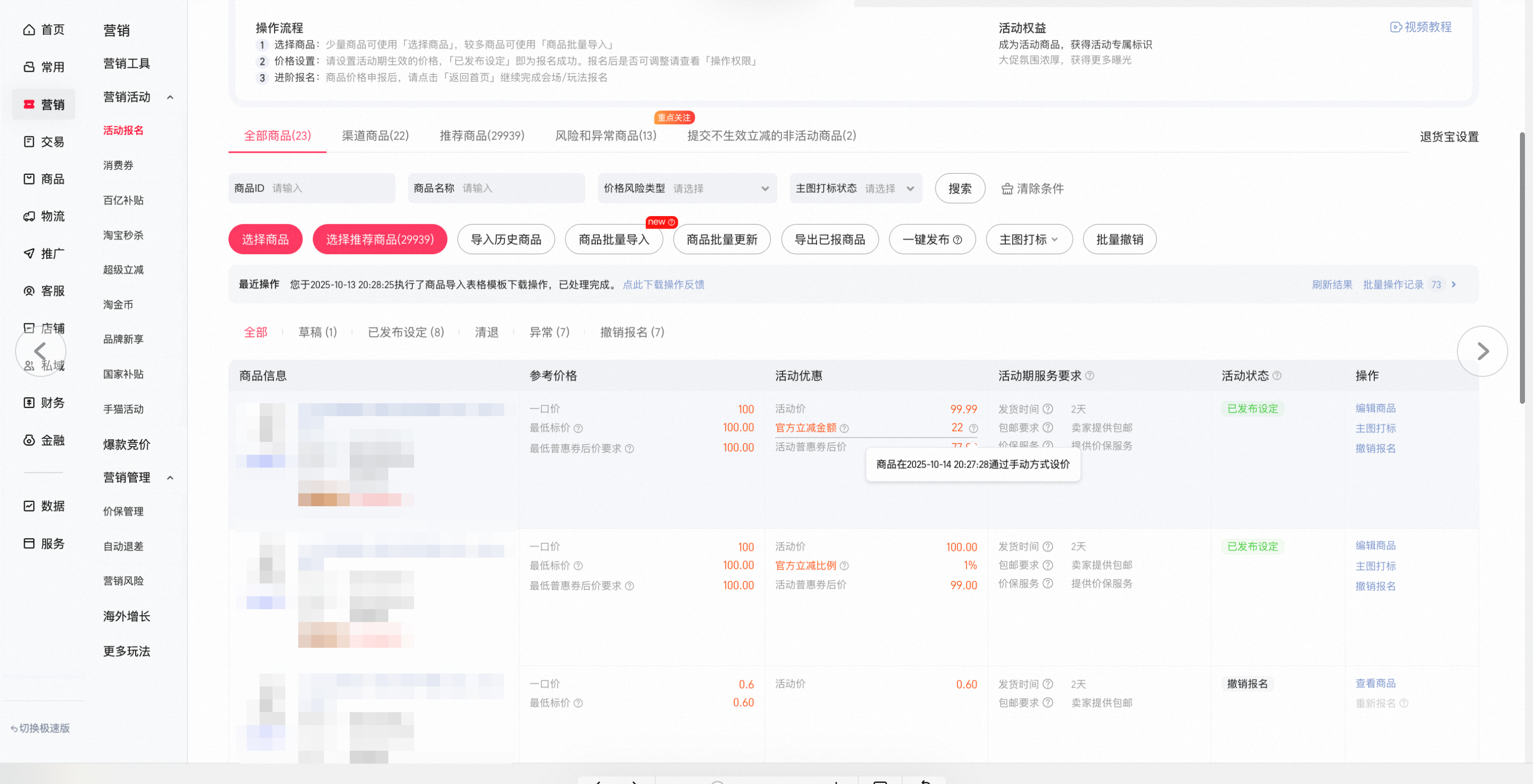Click the 刷新结果 link
Screen dimensions: 1533x784
point(1332,285)
